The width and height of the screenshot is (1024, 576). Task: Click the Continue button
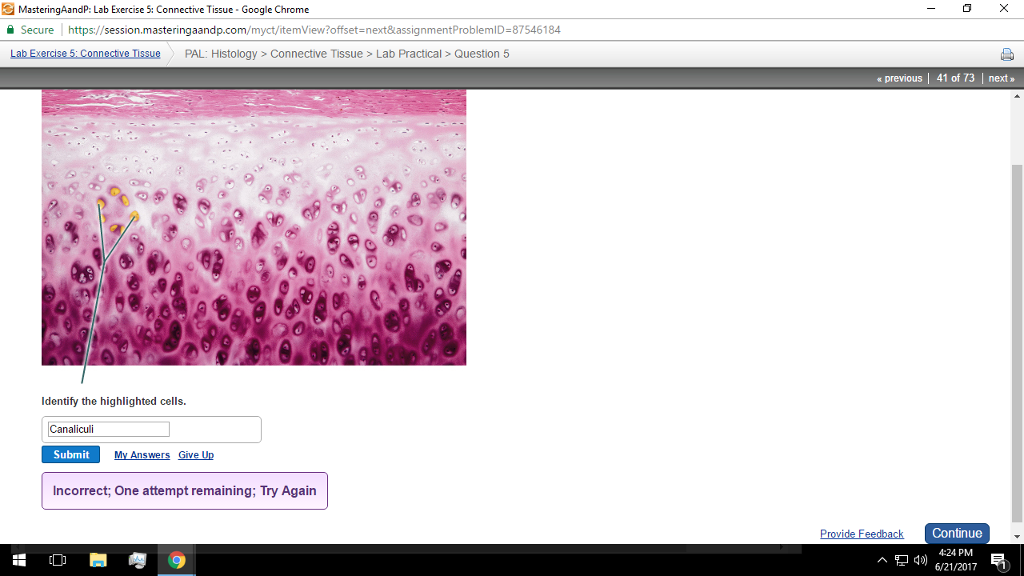point(956,533)
